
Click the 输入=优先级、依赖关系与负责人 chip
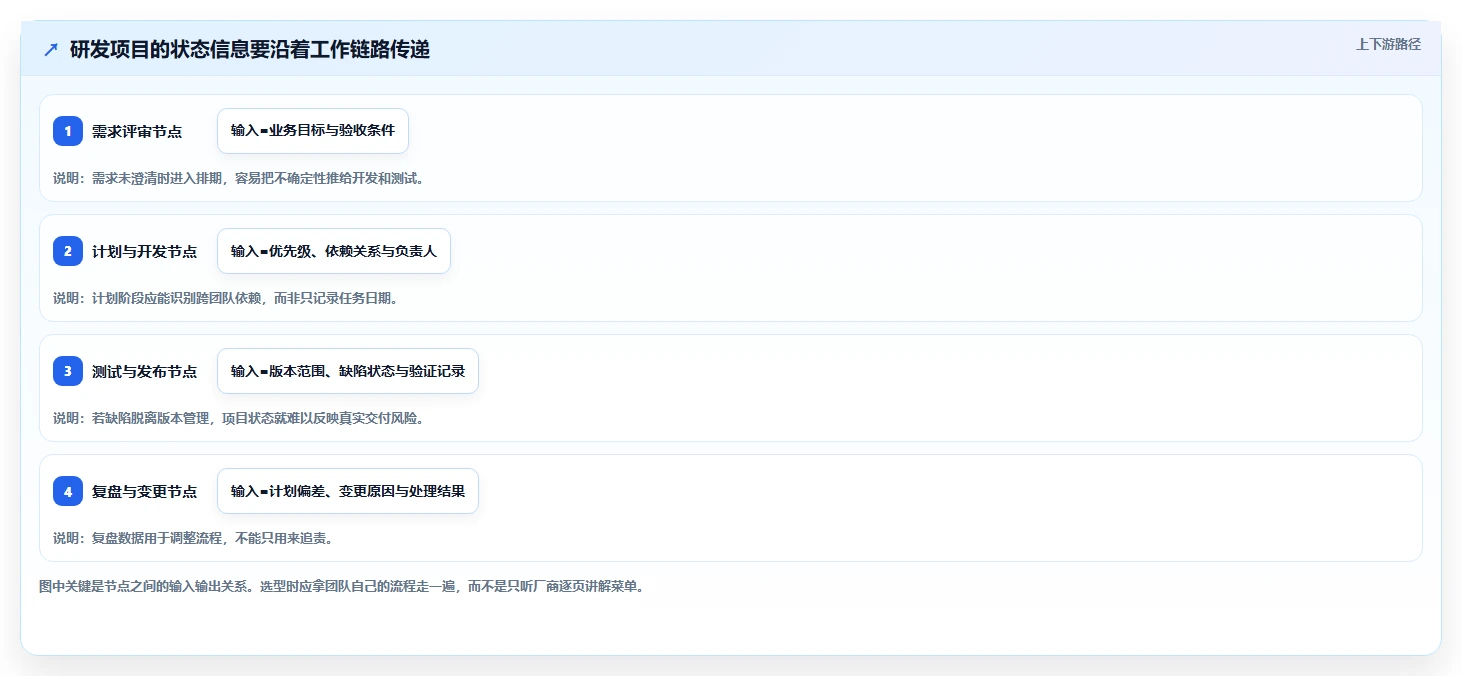[334, 251]
